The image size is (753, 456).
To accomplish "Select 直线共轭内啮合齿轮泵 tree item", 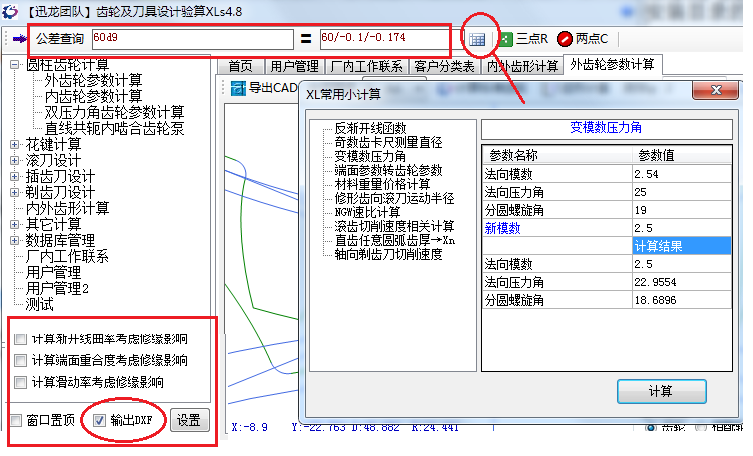I will click(x=114, y=128).
